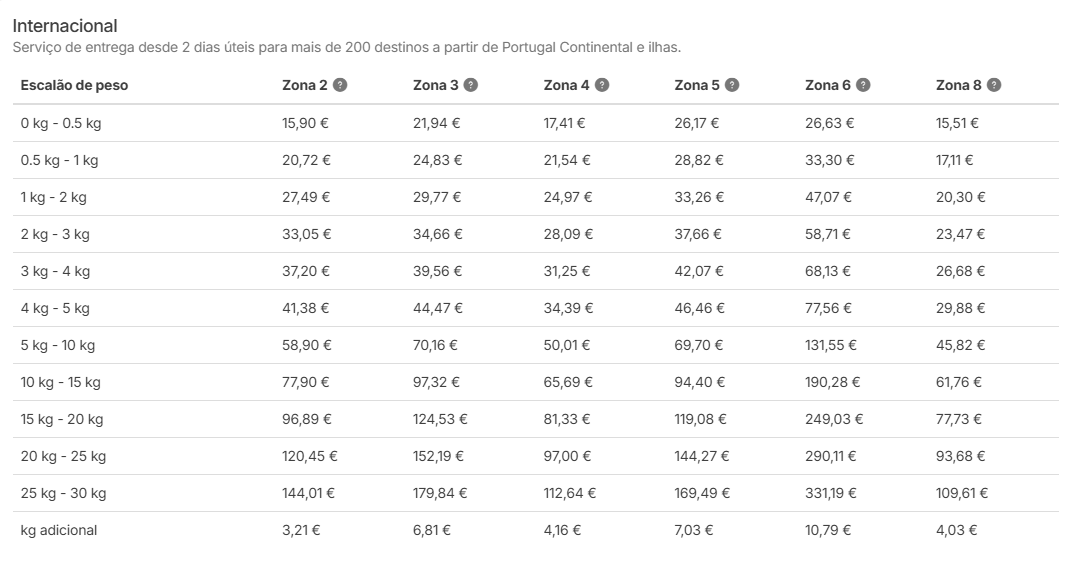Click the 25 kg - 30 kg row label

tap(63, 493)
